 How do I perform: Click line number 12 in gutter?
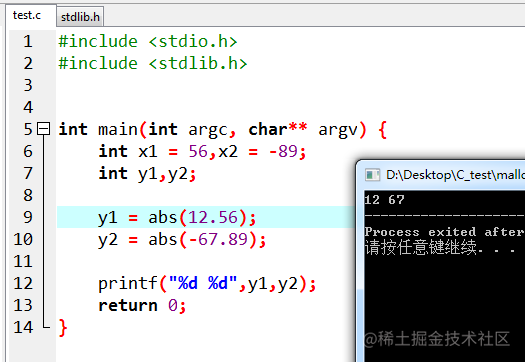click(23, 283)
